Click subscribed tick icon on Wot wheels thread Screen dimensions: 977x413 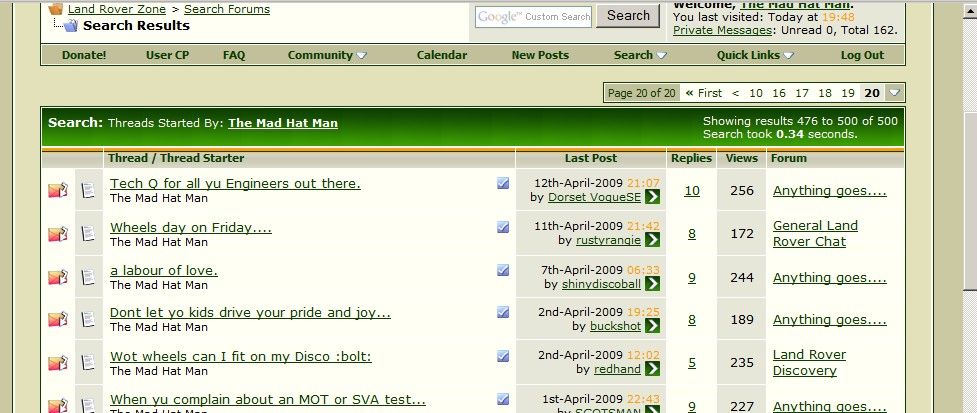point(503,356)
